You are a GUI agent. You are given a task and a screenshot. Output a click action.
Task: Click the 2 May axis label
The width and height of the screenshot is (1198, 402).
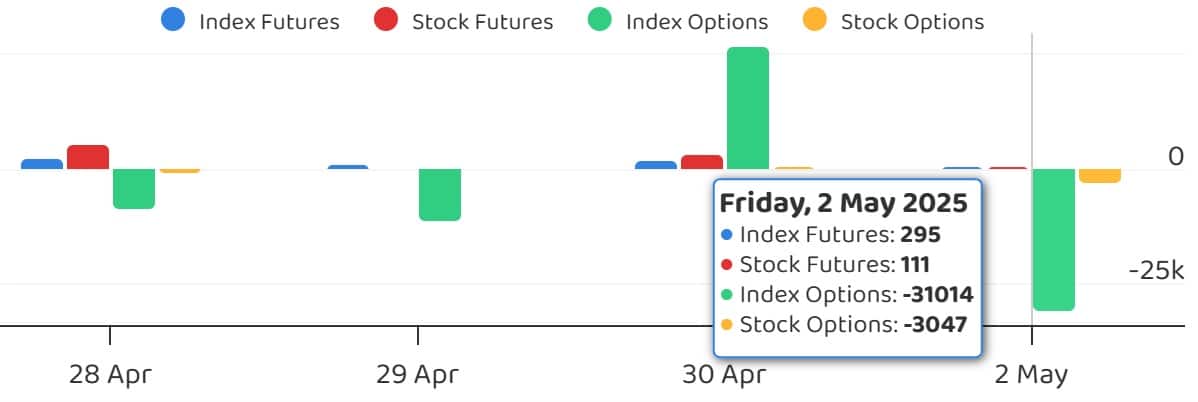tap(1032, 375)
